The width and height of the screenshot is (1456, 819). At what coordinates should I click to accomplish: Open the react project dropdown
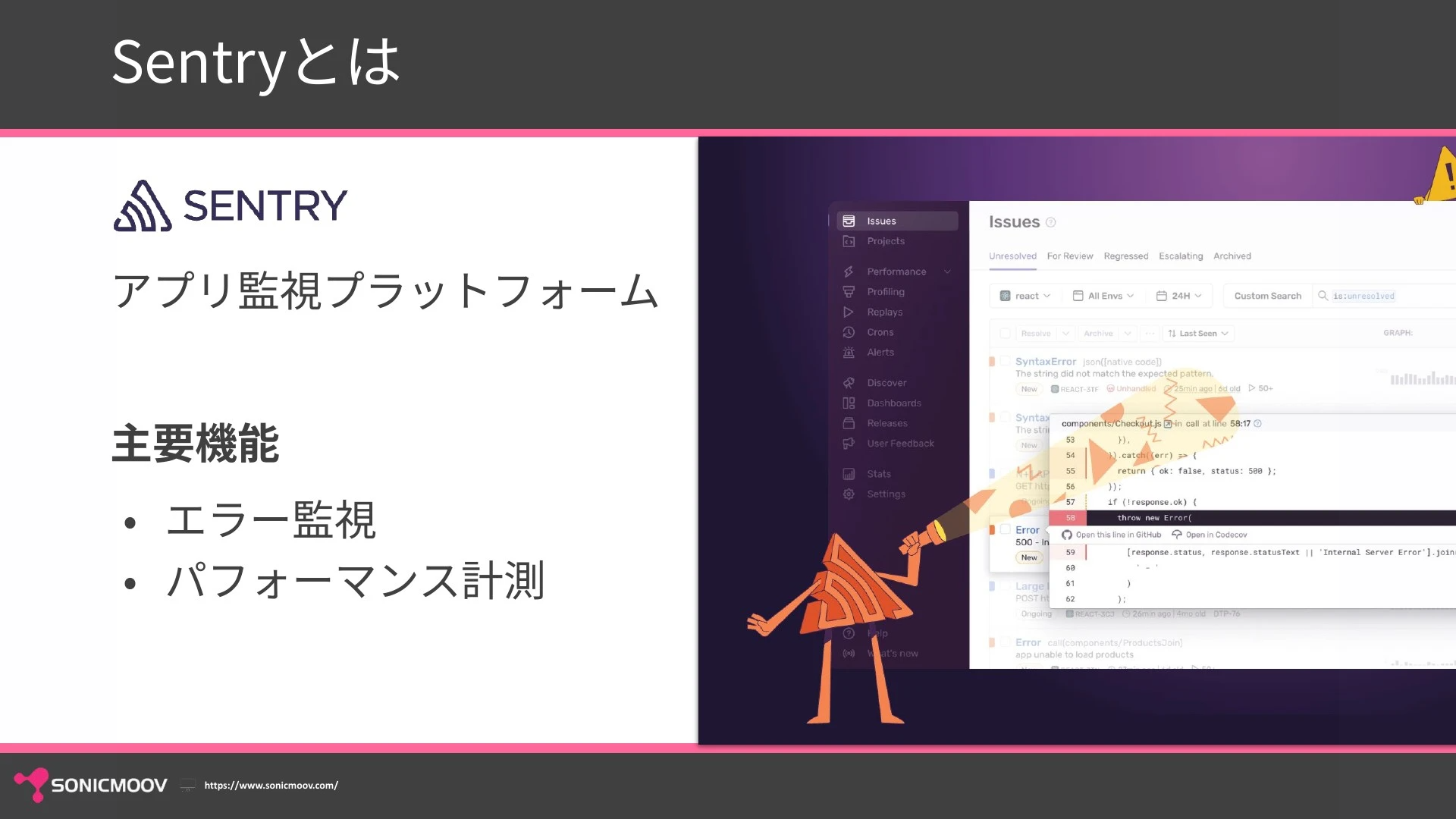pos(1025,296)
